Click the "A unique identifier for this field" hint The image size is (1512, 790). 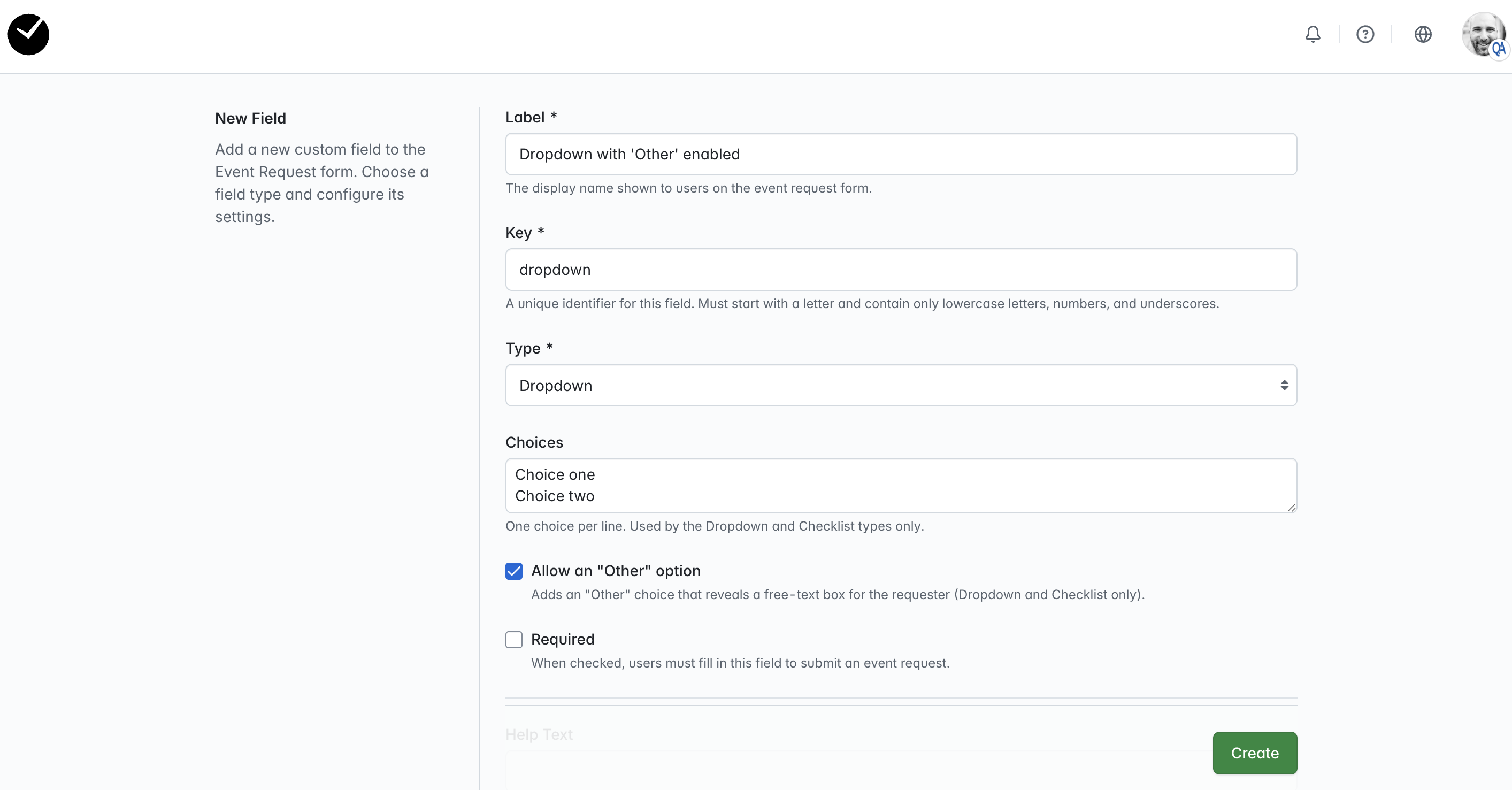862,304
